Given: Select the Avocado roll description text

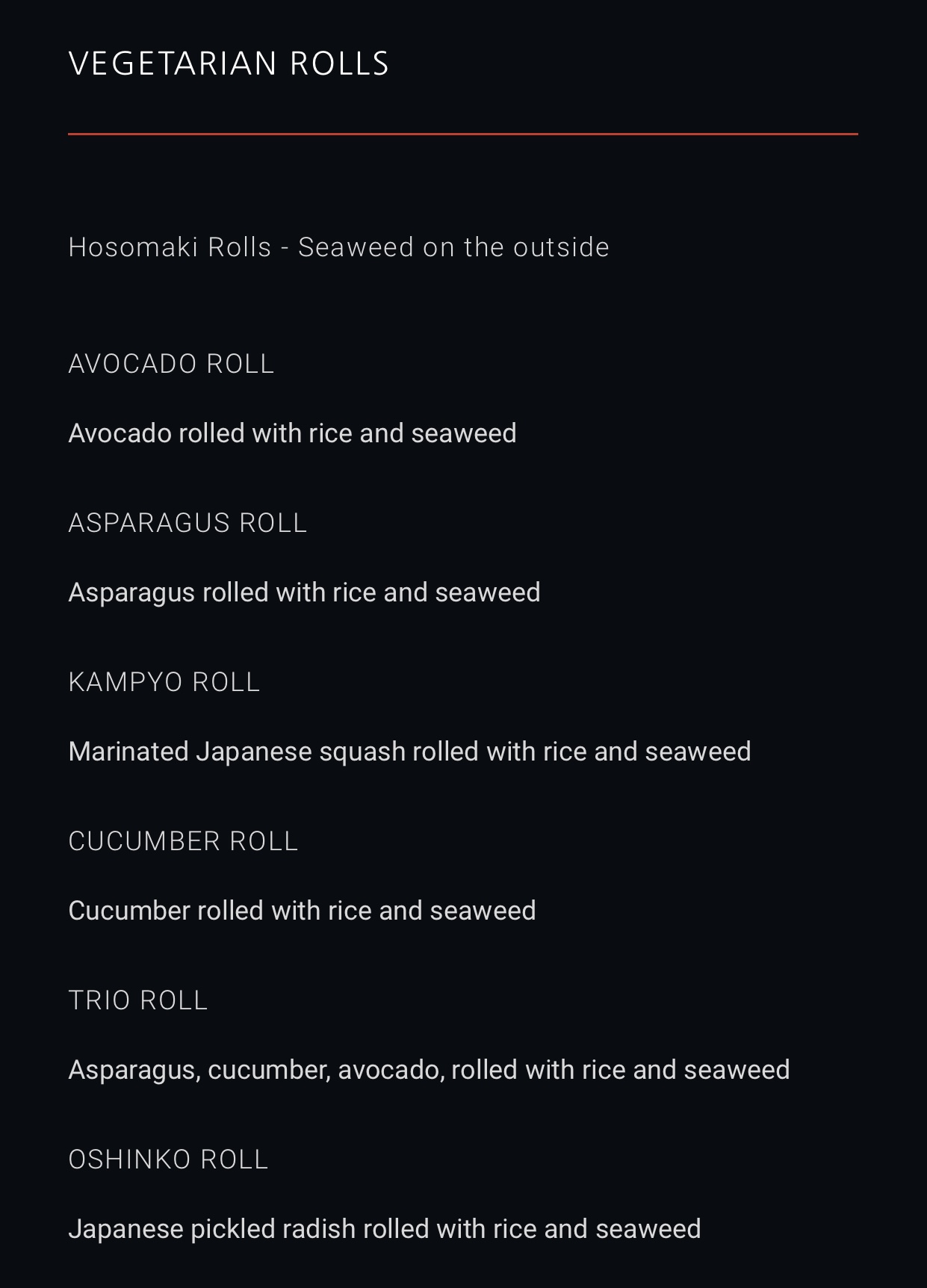Looking at the screenshot, I should tap(292, 433).
